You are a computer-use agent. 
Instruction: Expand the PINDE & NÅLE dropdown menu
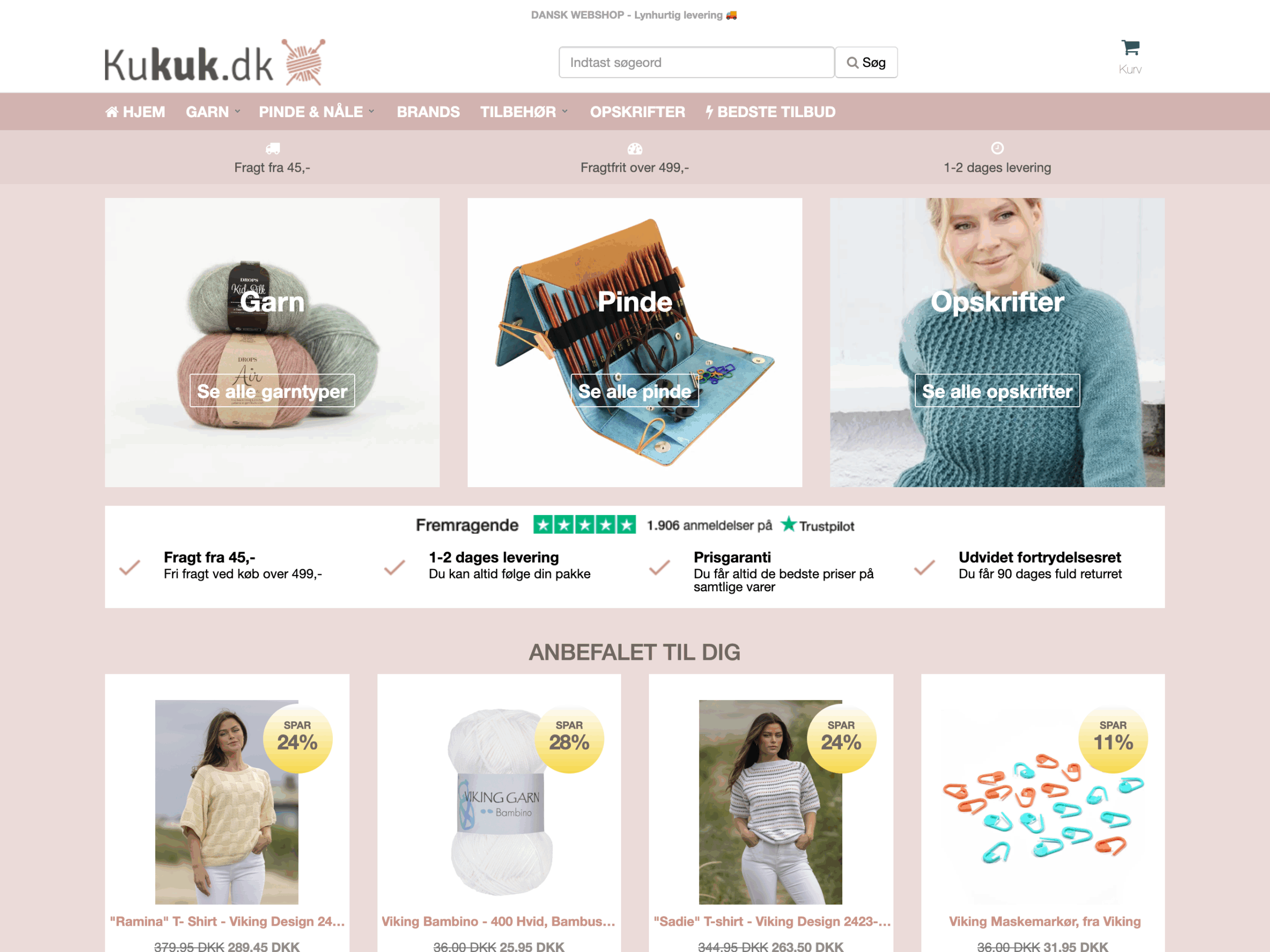(x=317, y=112)
